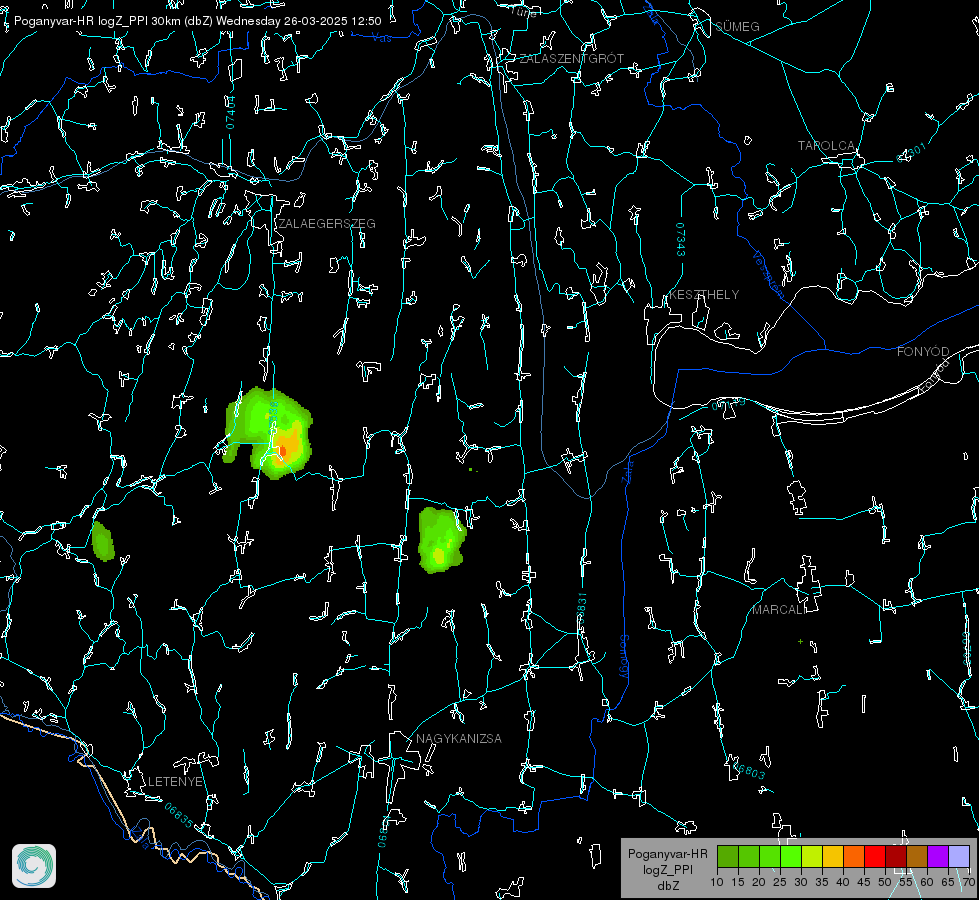Click the TAPOLCA city label

(x=826, y=146)
